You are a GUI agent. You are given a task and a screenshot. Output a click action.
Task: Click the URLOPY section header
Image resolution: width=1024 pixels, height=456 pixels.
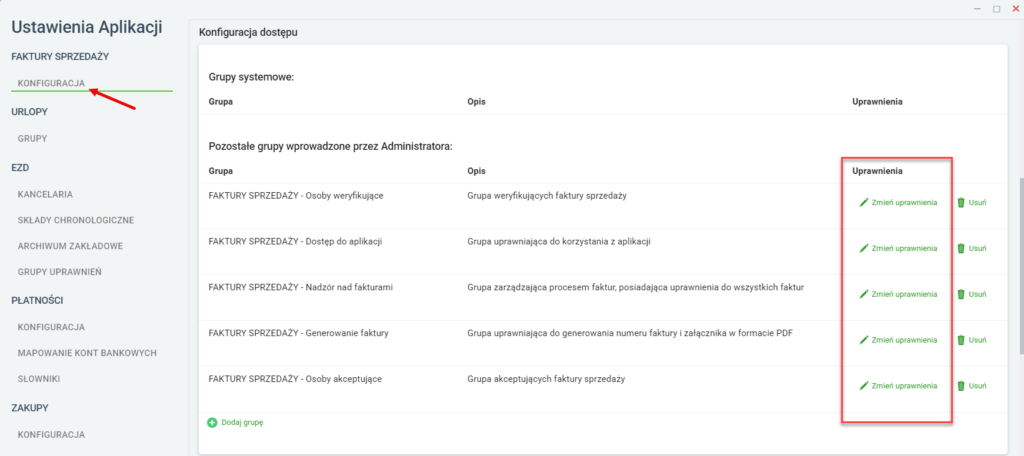29,112
